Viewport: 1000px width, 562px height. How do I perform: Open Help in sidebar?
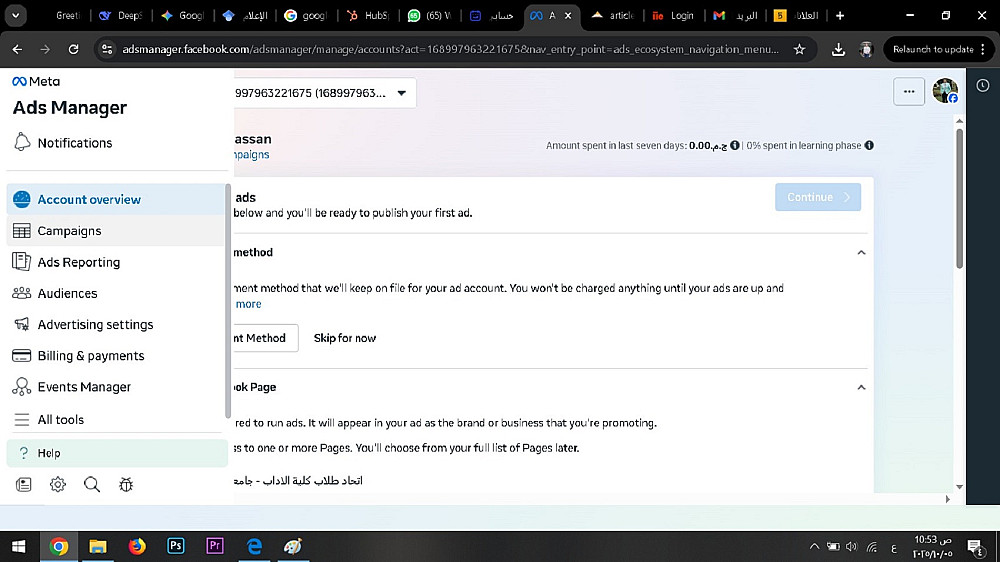[117, 453]
